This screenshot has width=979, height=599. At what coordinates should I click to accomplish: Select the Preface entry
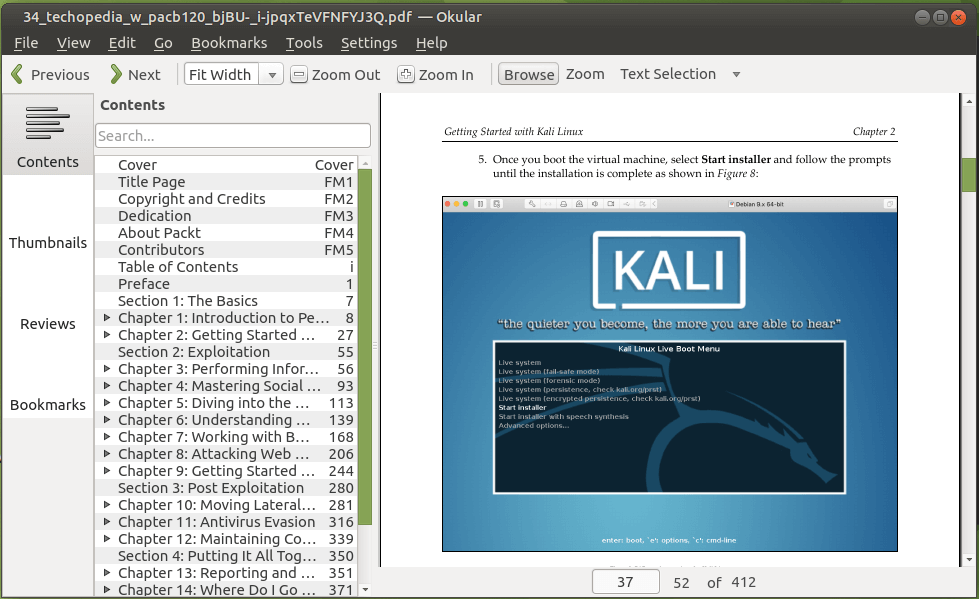coord(226,284)
